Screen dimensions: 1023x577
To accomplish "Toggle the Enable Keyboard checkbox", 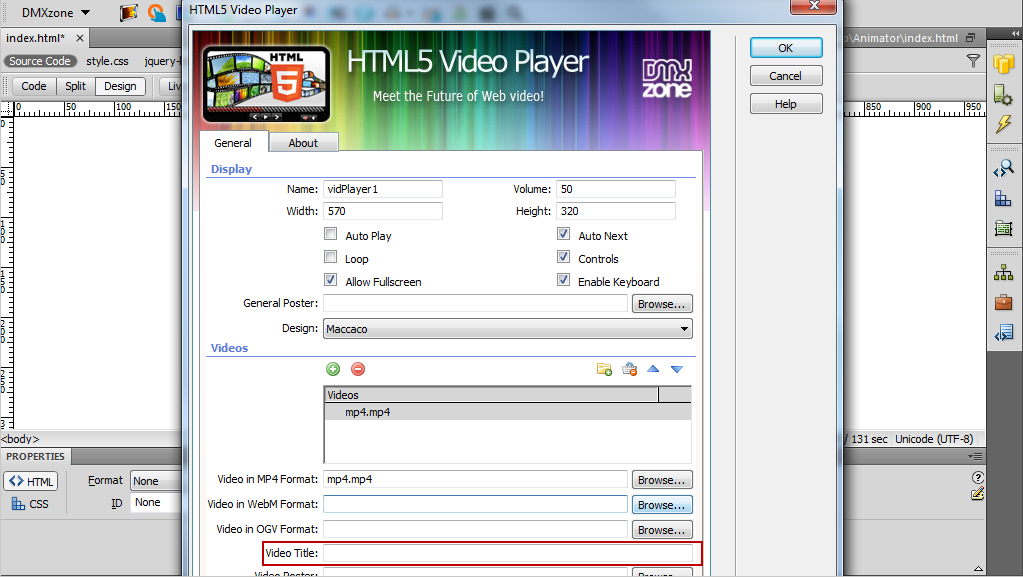I will [564, 280].
